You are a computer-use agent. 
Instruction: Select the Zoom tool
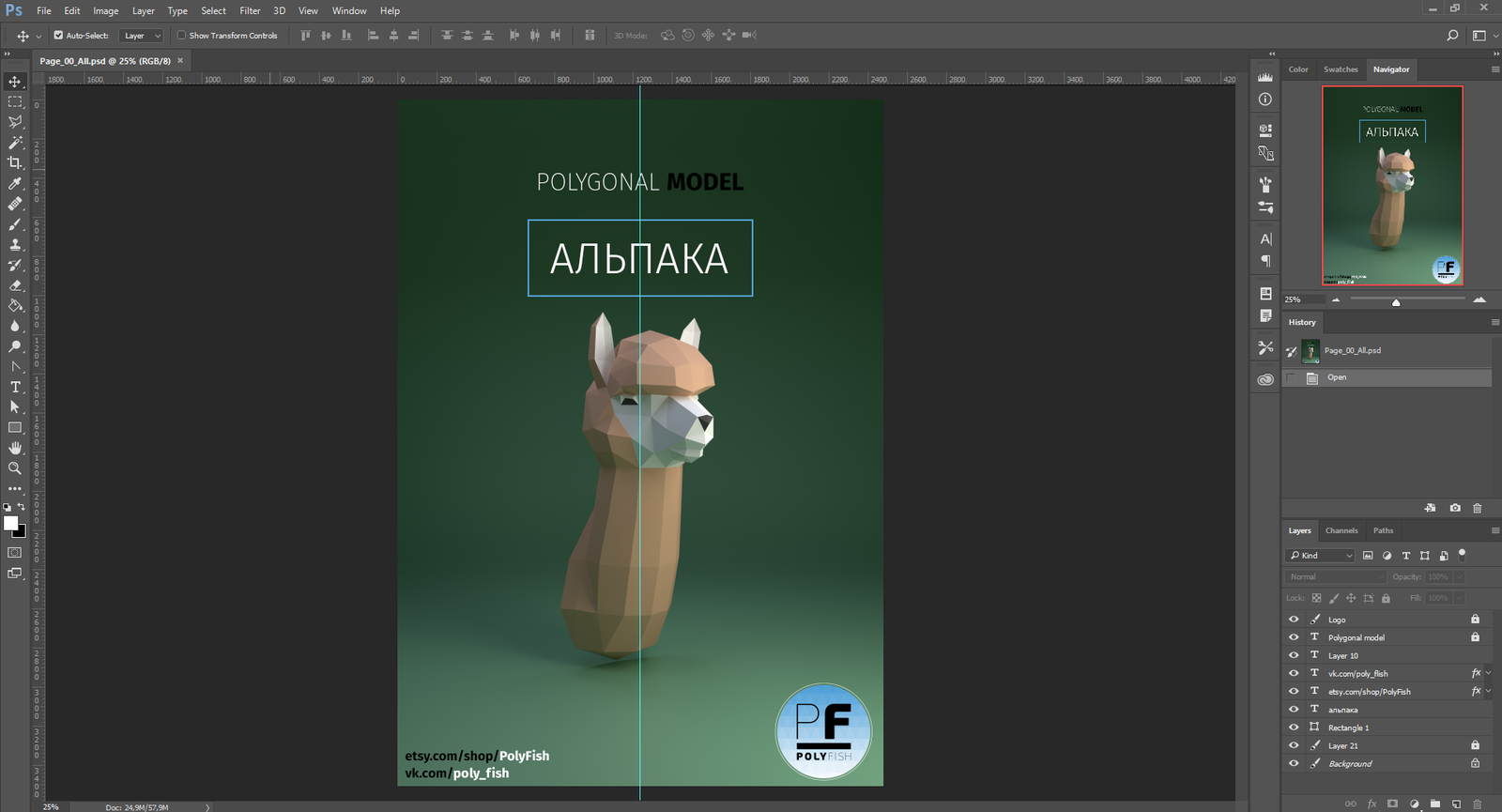click(x=15, y=468)
